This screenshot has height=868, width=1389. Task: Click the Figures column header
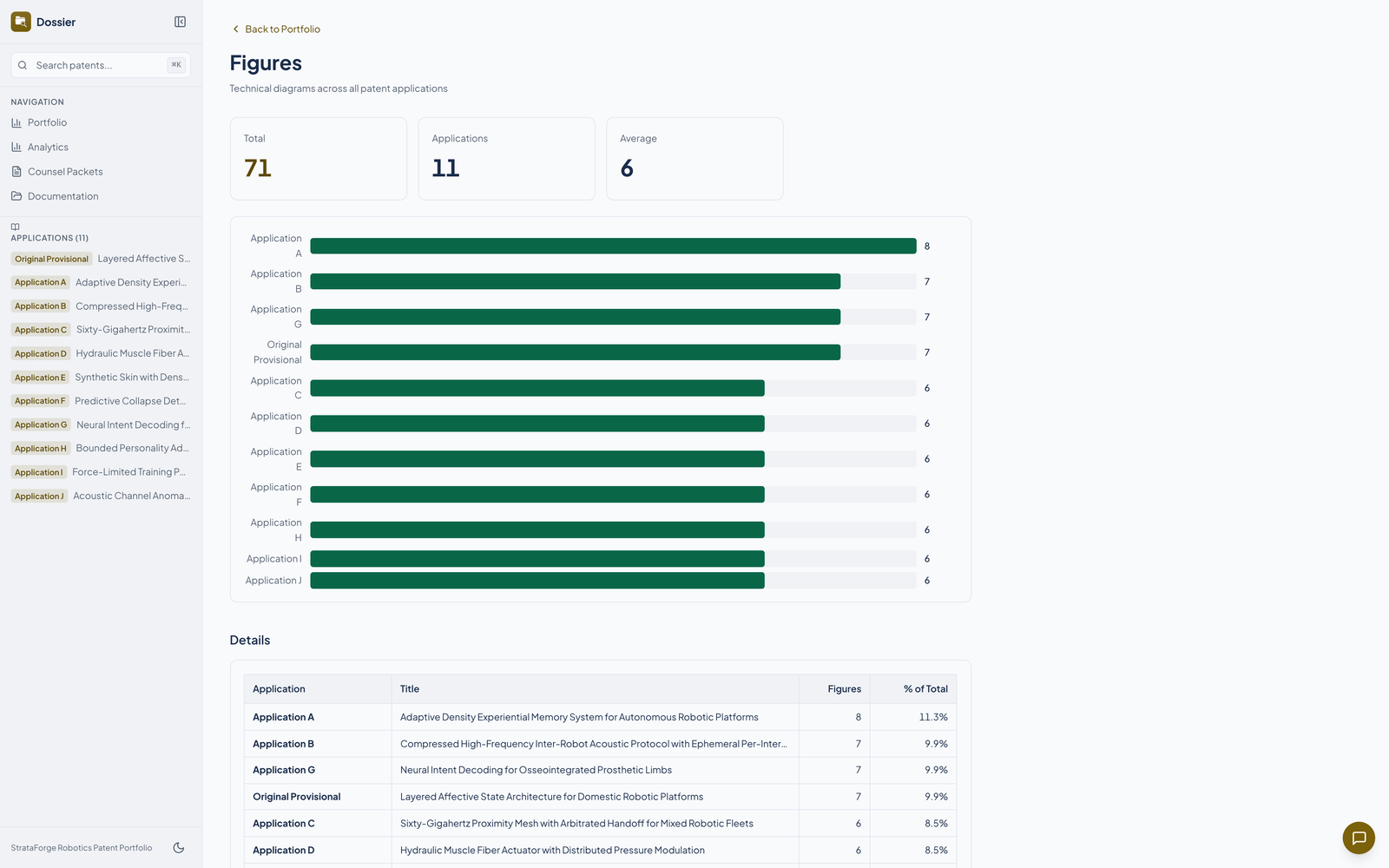(835, 689)
